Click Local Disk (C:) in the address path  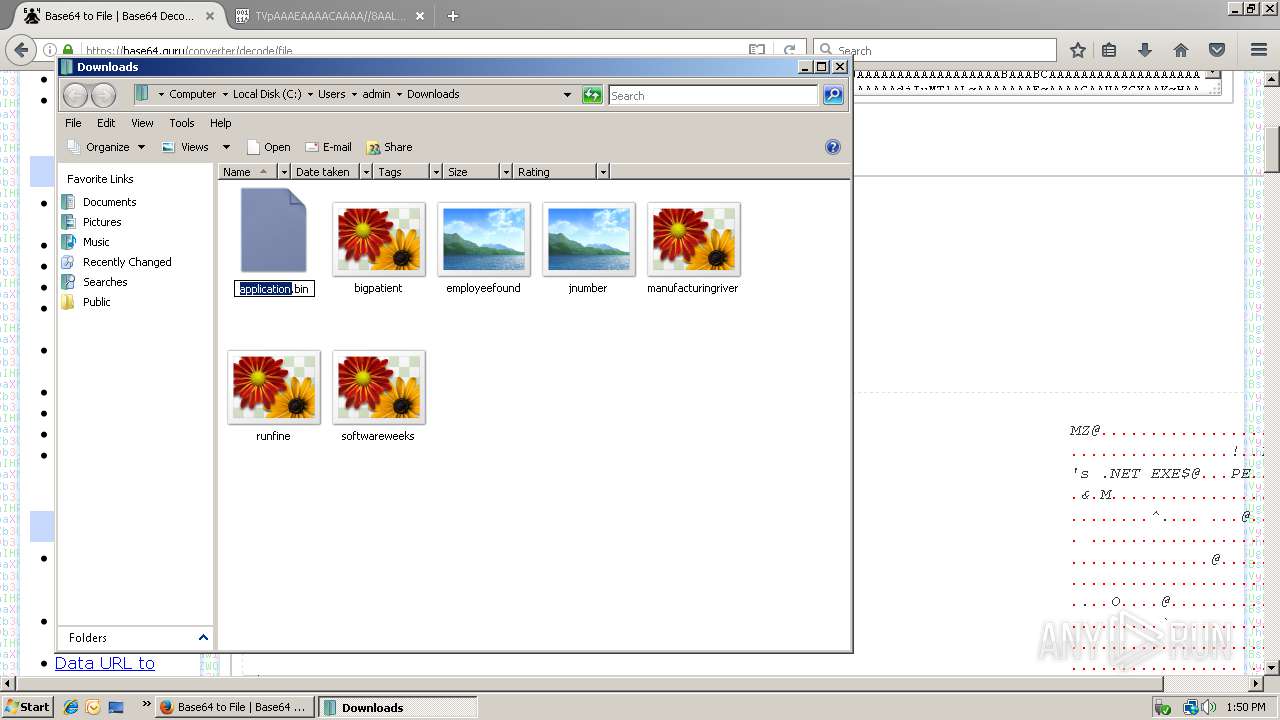[x=267, y=94]
